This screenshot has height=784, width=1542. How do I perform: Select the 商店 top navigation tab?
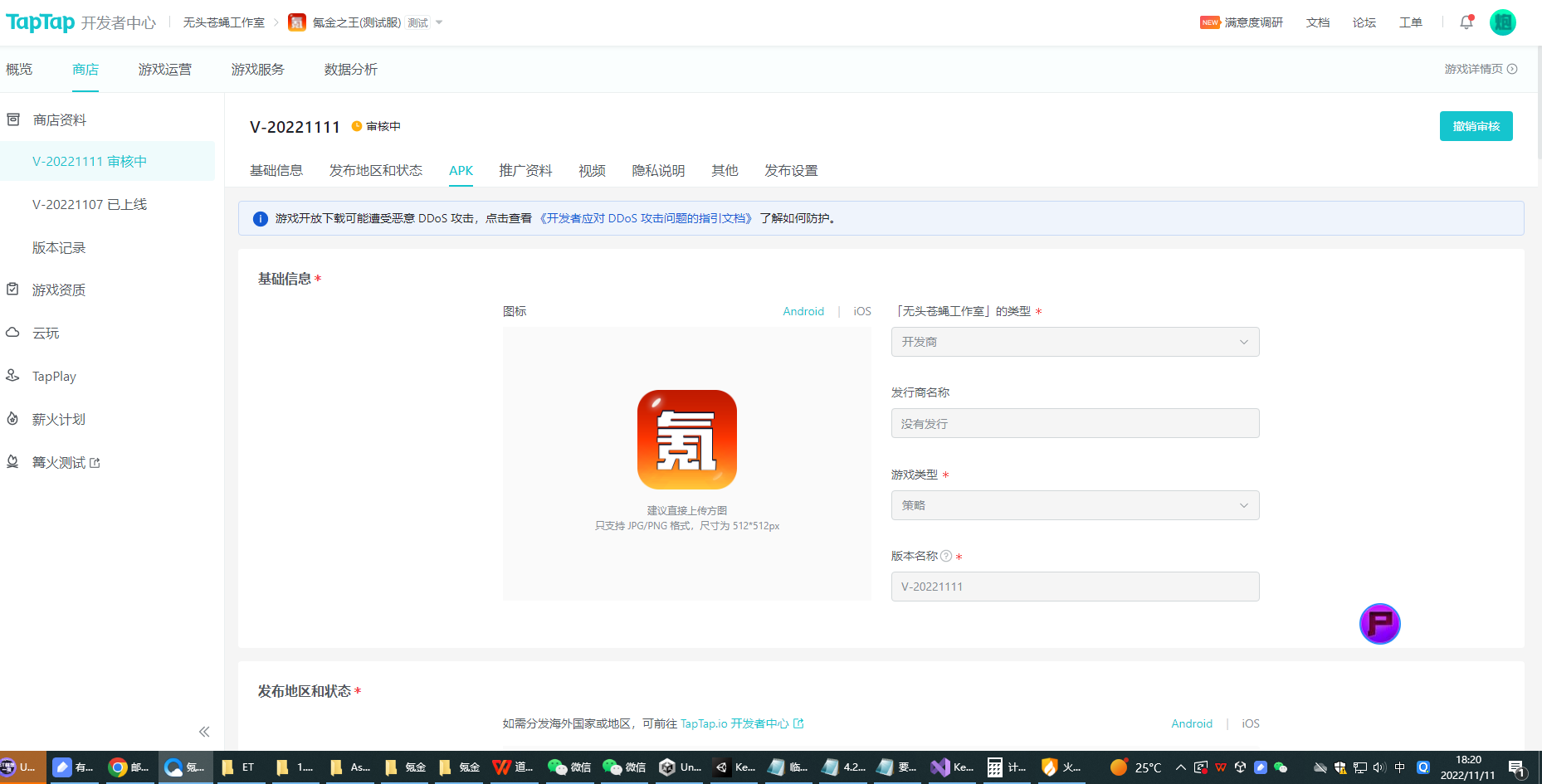pos(85,70)
